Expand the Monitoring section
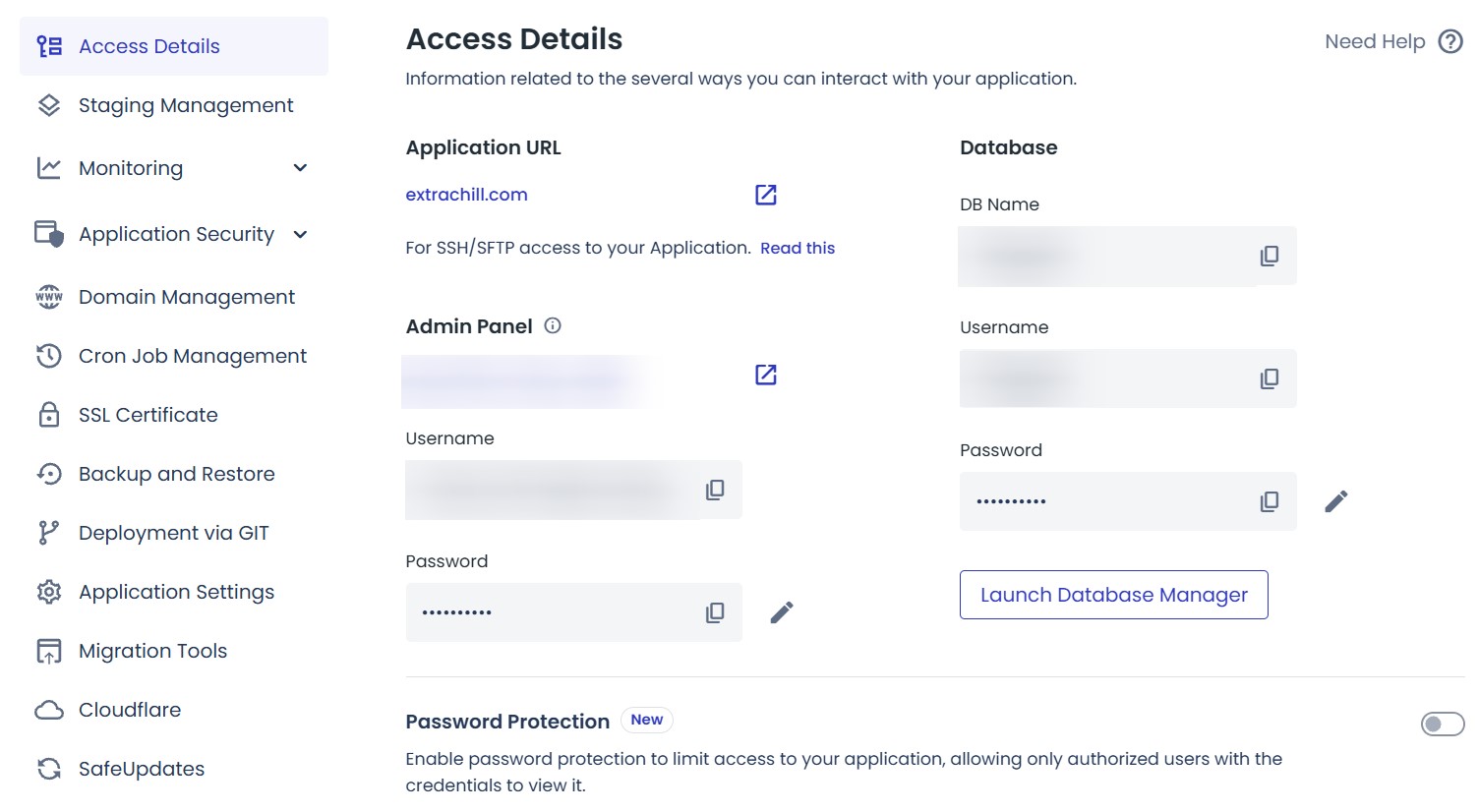Image resolution: width=1478 pixels, height=812 pixels. click(300, 168)
